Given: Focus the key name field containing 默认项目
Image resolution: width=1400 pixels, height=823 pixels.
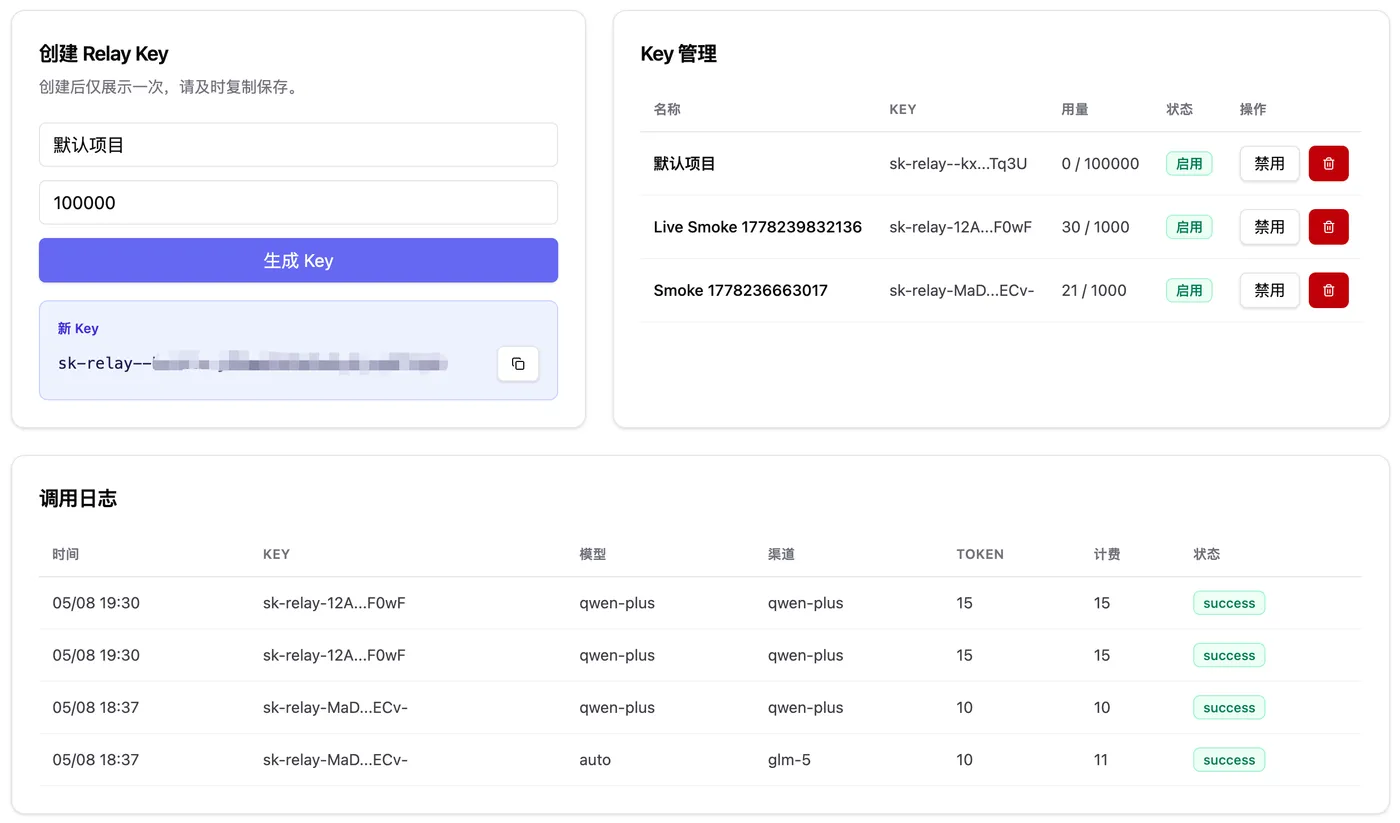Looking at the screenshot, I should click(298, 145).
